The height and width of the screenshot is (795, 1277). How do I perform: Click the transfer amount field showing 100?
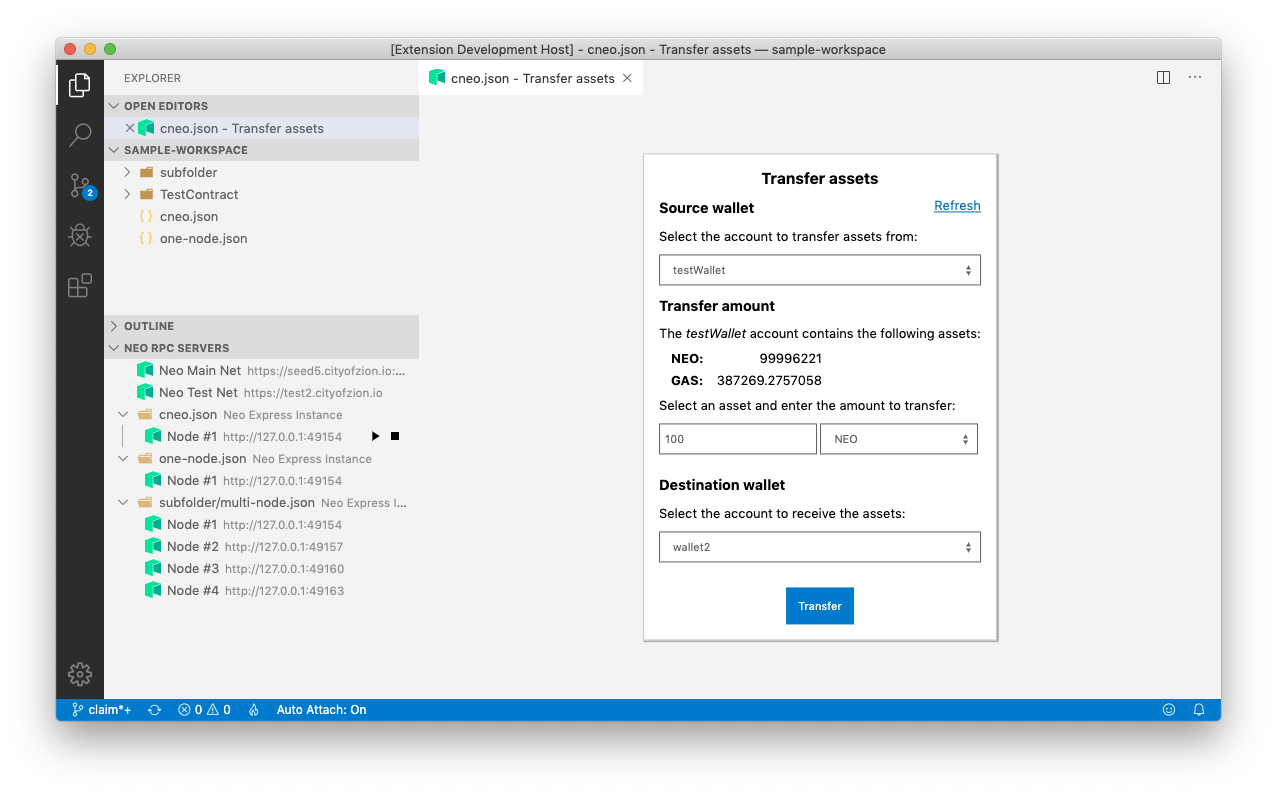point(738,439)
